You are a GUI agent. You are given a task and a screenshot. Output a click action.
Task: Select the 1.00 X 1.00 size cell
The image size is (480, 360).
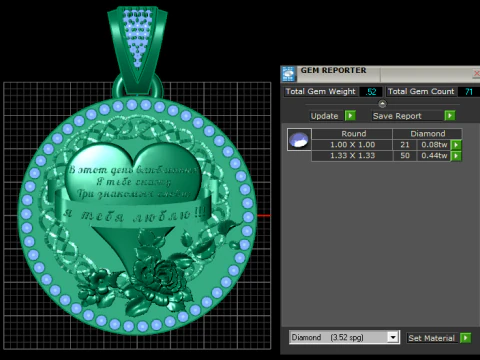pyautogui.click(x=352, y=145)
